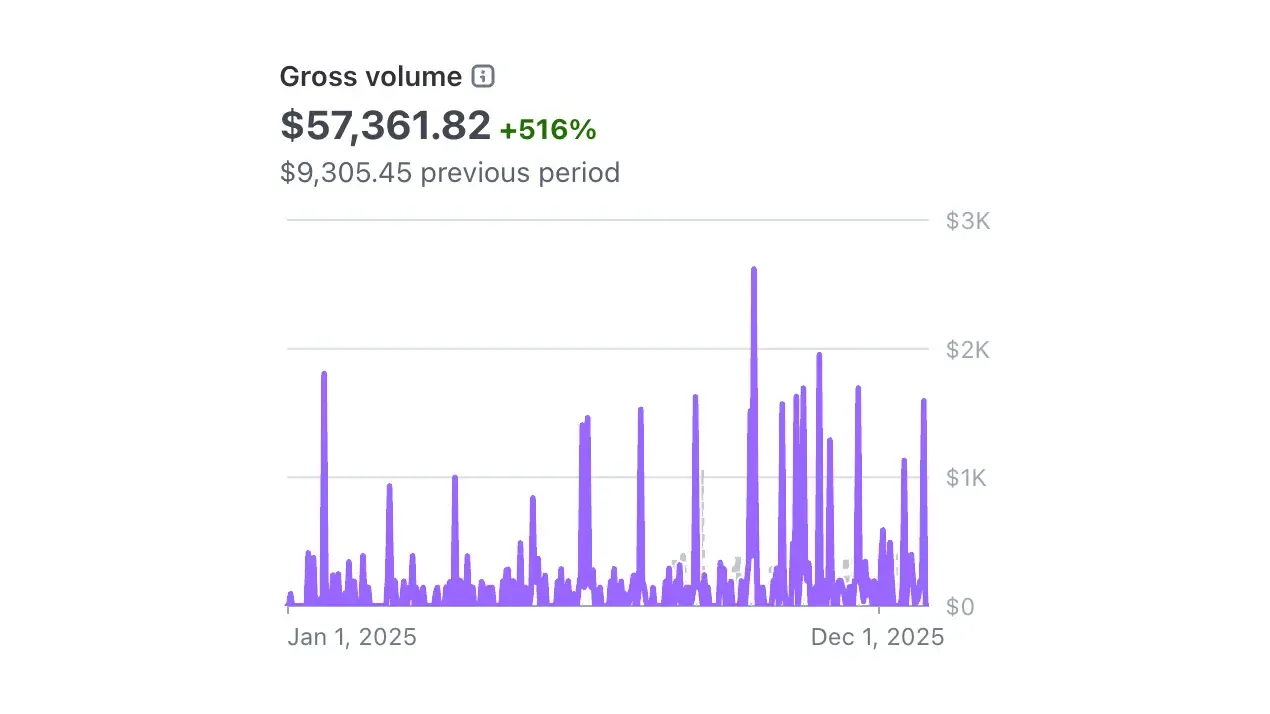Click the green +516% growth badge
Screen dimensions: 1270x714
(548, 128)
